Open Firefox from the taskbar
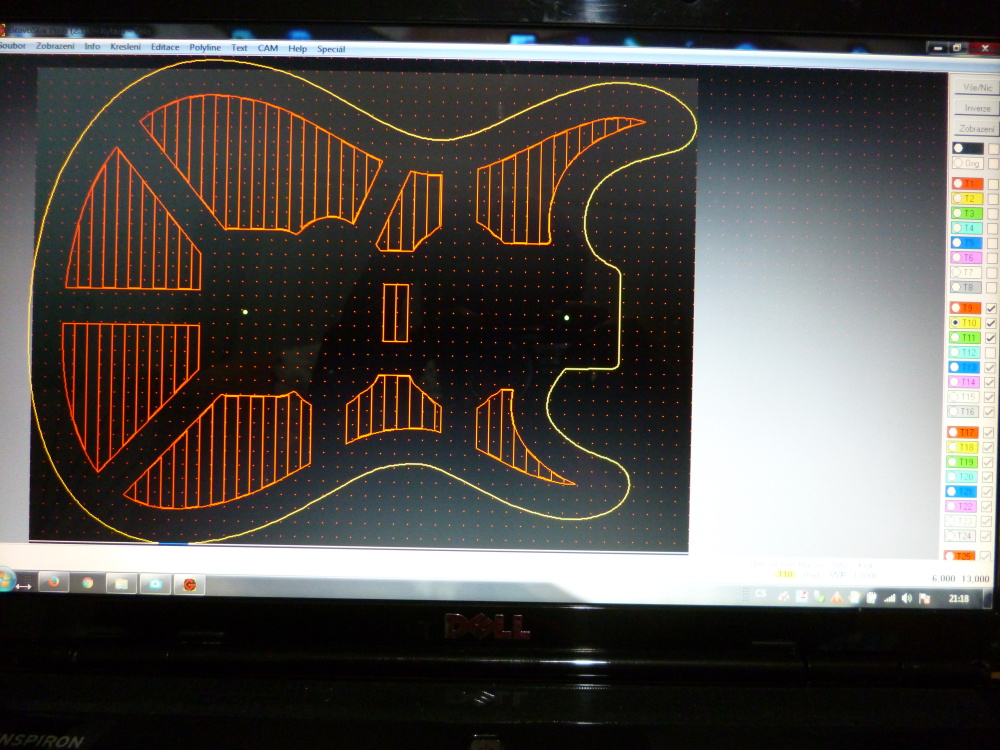 (x=53, y=583)
